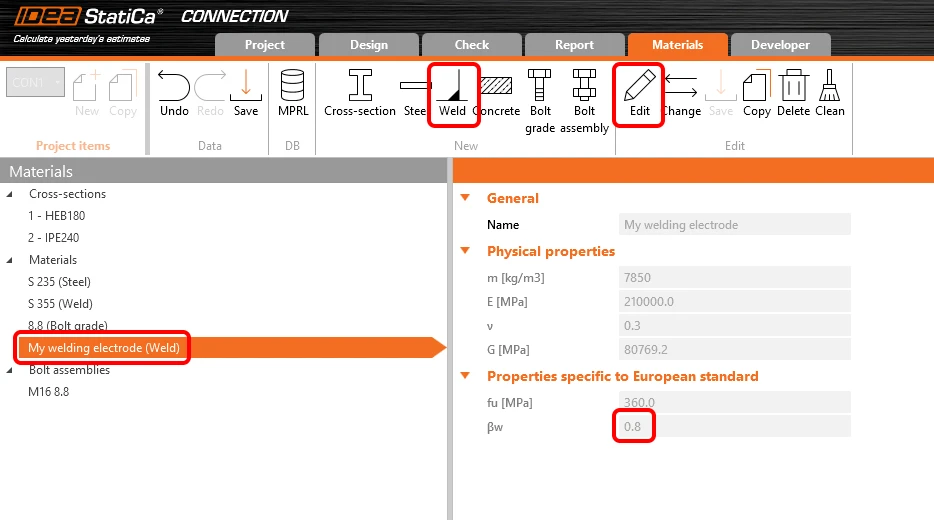Select S 355 (Weld) material
The height and width of the screenshot is (520, 934).
[x=60, y=304]
